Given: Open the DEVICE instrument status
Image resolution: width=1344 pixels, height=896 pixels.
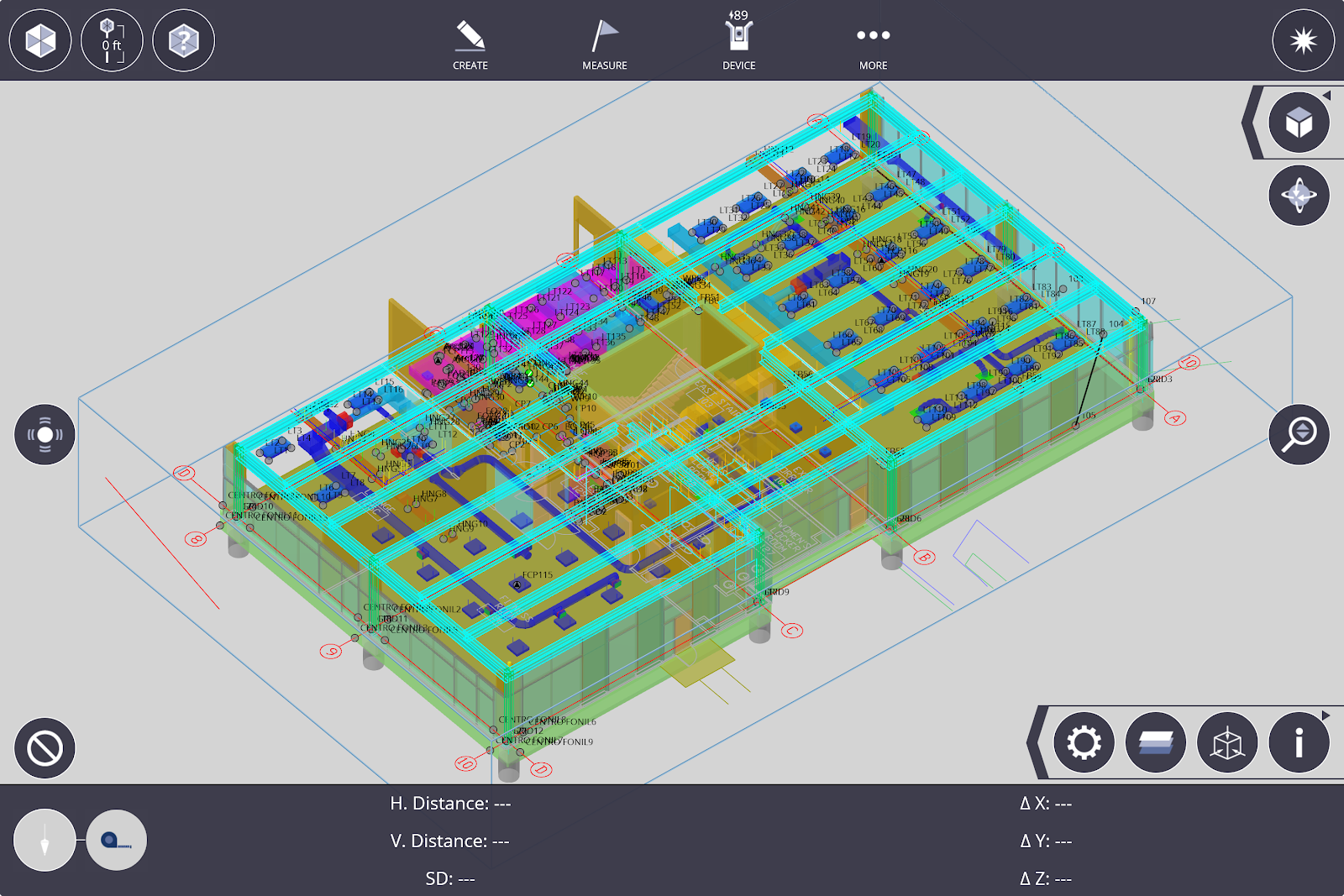Looking at the screenshot, I should [x=738, y=42].
